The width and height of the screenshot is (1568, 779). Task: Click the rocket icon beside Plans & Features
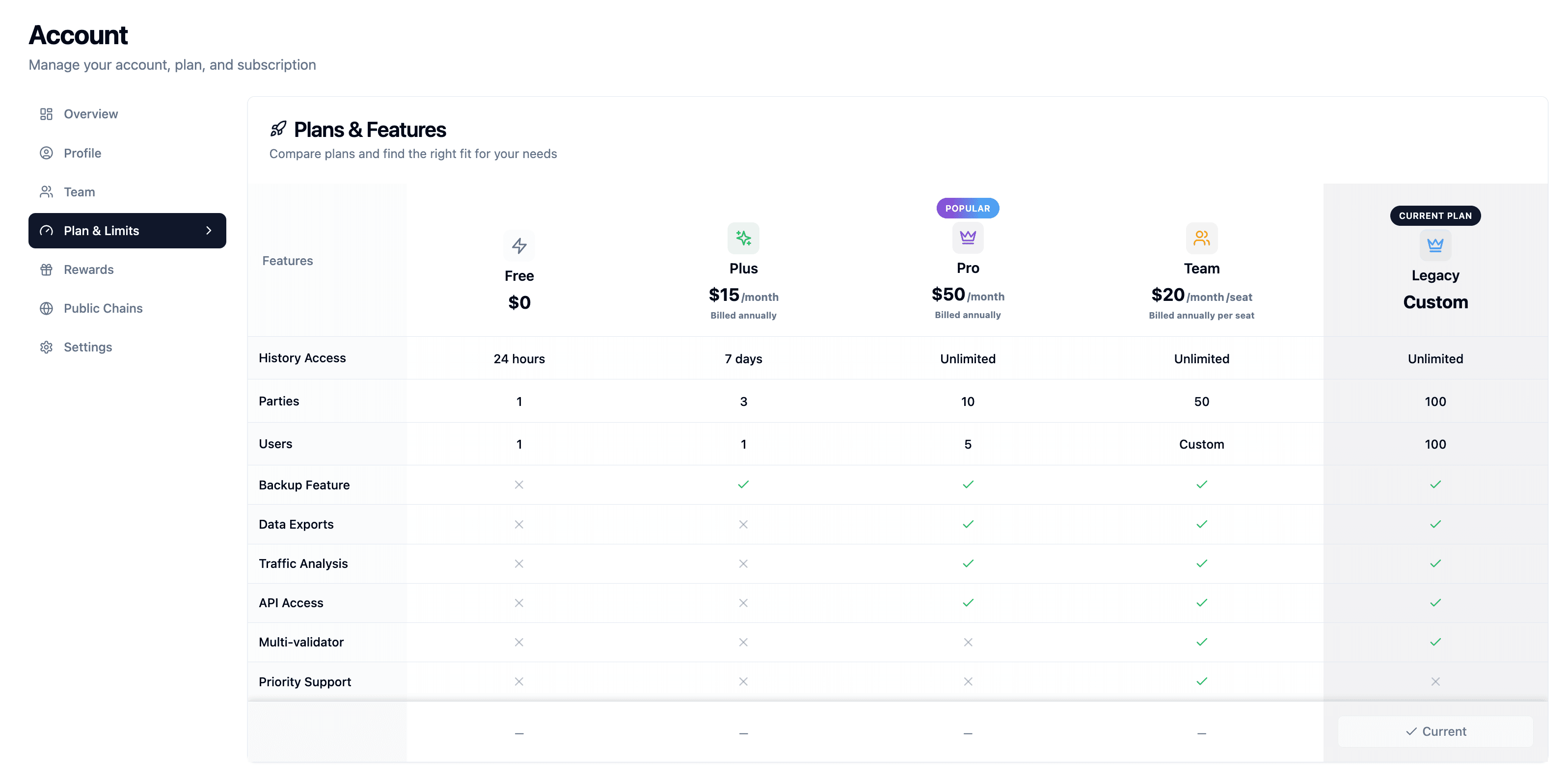pyautogui.click(x=278, y=129)
